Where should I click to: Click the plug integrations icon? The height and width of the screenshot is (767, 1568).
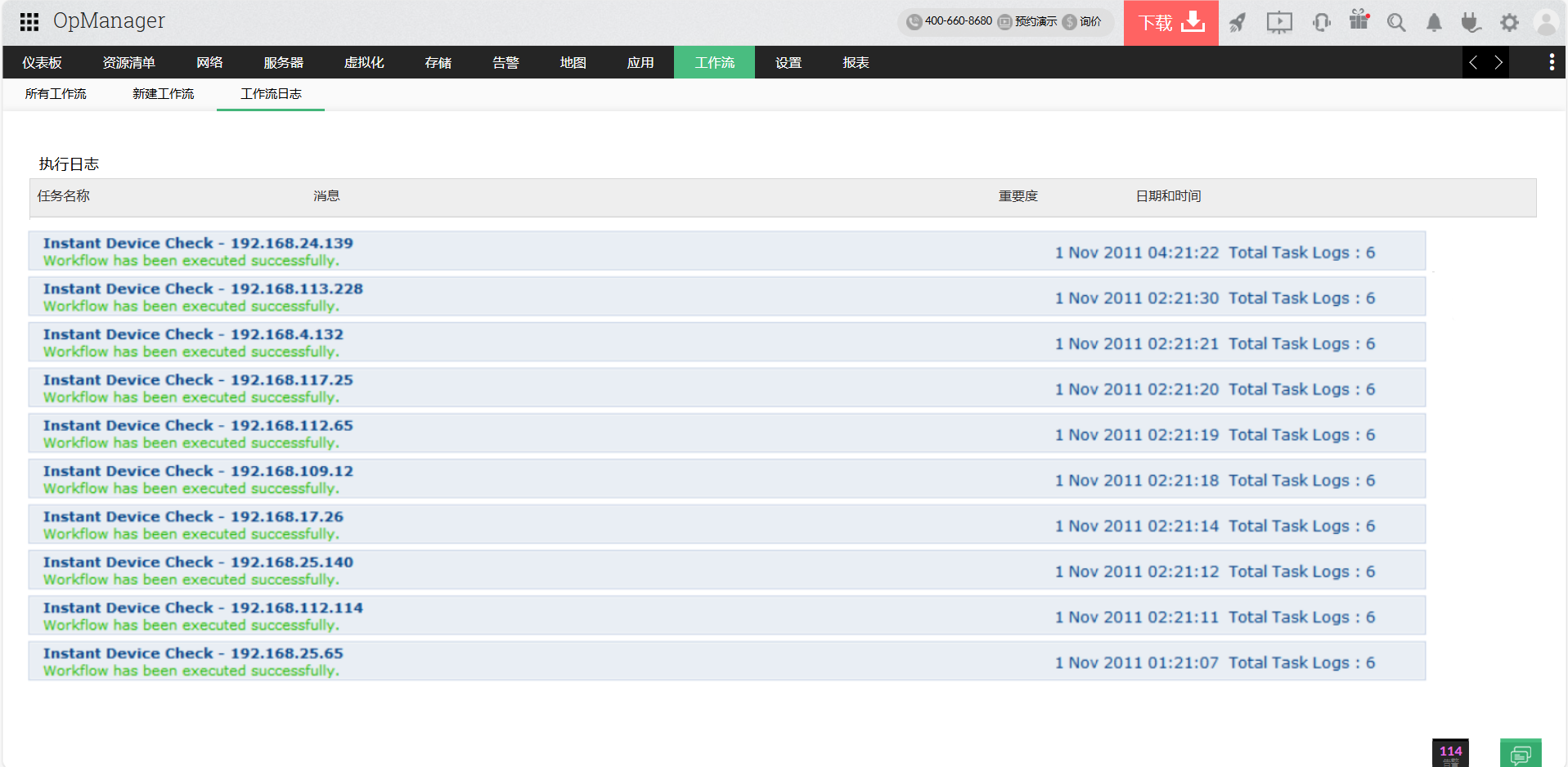(x=1471, y=22)
